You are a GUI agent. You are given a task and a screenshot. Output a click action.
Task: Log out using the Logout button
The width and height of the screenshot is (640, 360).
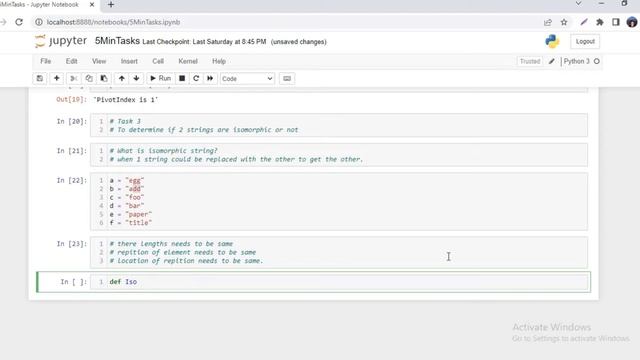coord(585,42)
